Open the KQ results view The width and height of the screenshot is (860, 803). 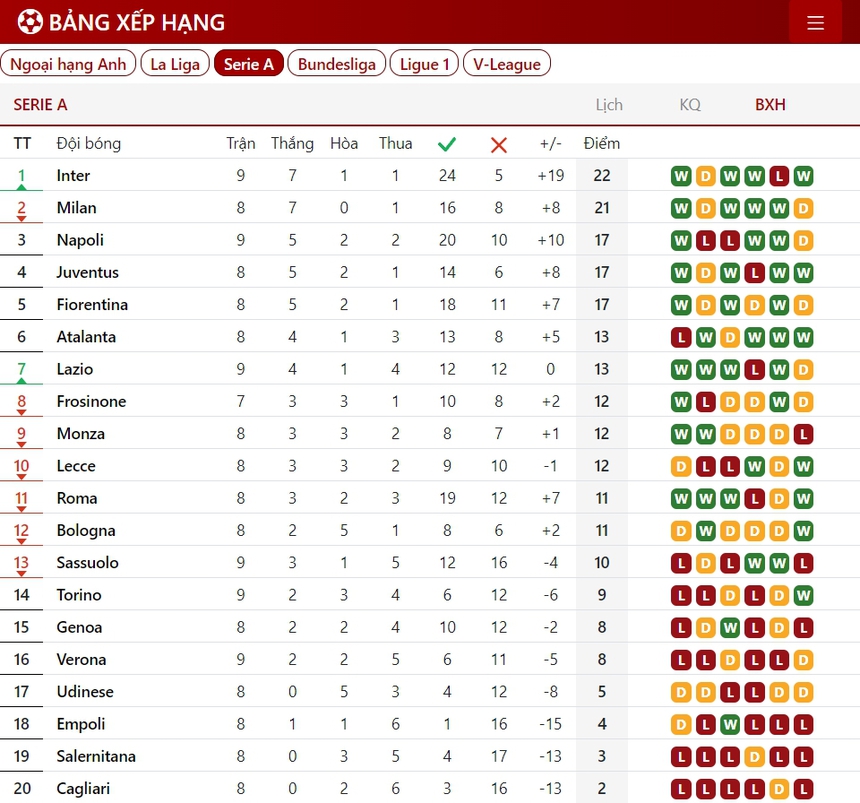click(x=690, y=105)
